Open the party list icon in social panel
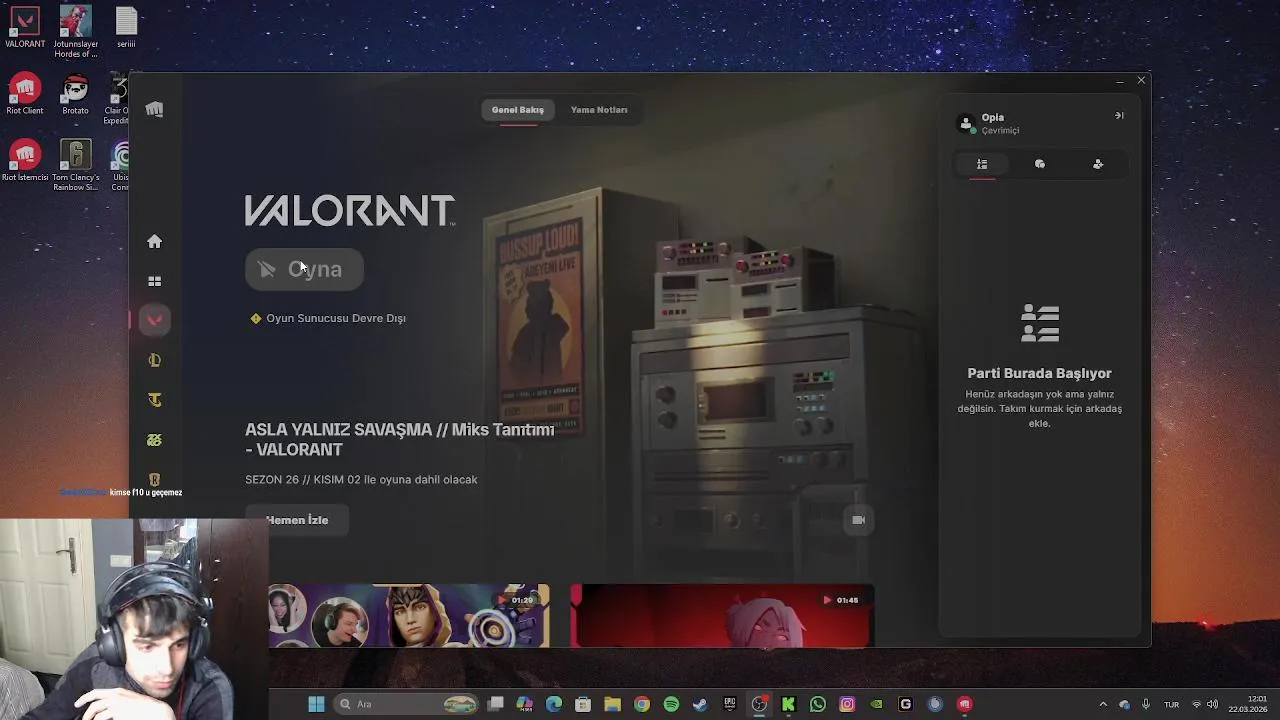The image size is (1280, 720). [982, 164]
